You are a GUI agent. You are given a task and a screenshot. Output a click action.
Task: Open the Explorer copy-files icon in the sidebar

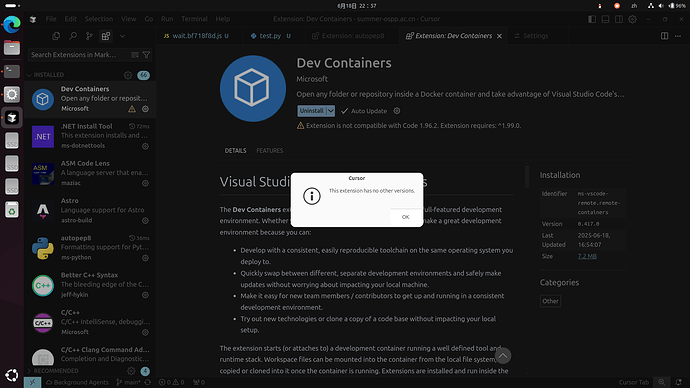pyautogui.click(x=56, y=36)
